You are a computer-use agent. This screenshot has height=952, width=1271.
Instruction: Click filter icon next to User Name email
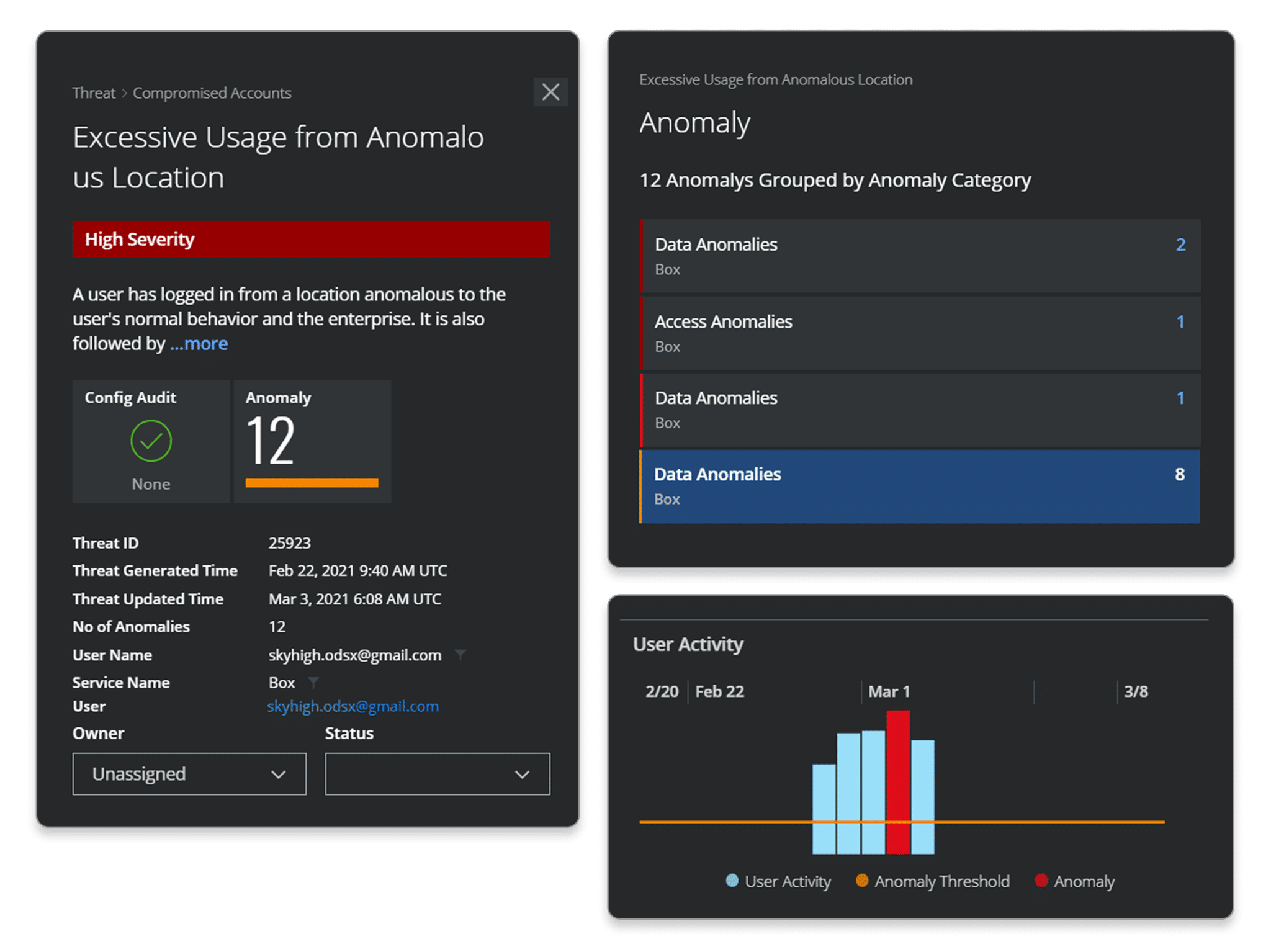pos(460,654)
